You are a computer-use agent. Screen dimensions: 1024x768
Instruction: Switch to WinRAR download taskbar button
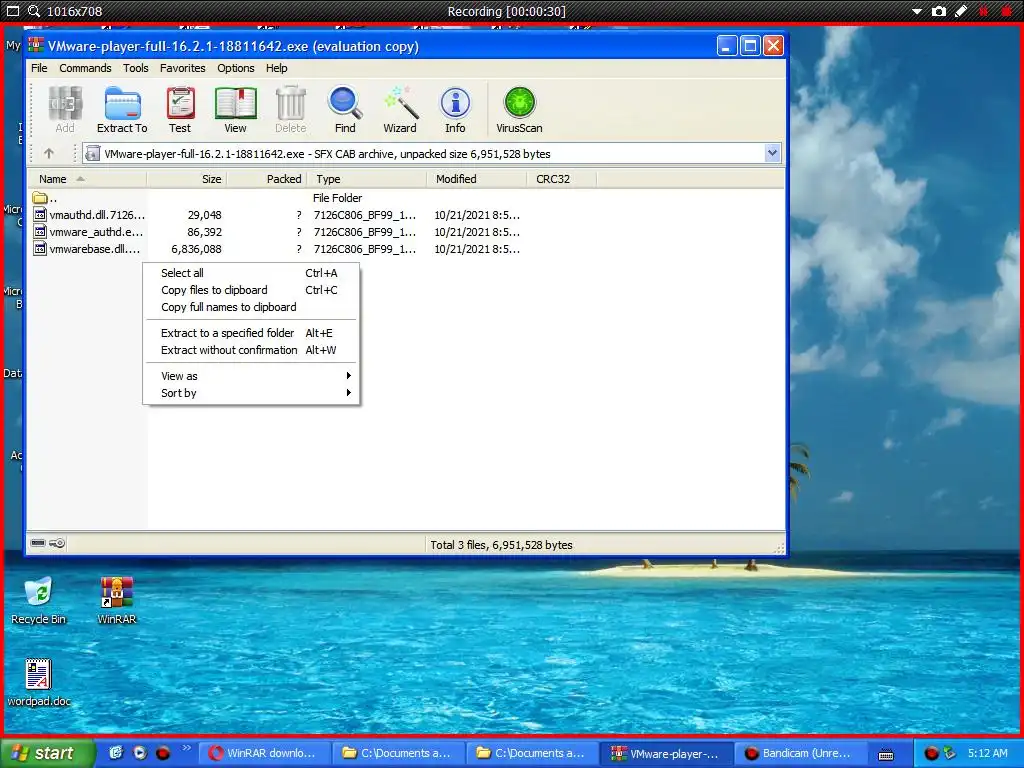tap(263, 753)
